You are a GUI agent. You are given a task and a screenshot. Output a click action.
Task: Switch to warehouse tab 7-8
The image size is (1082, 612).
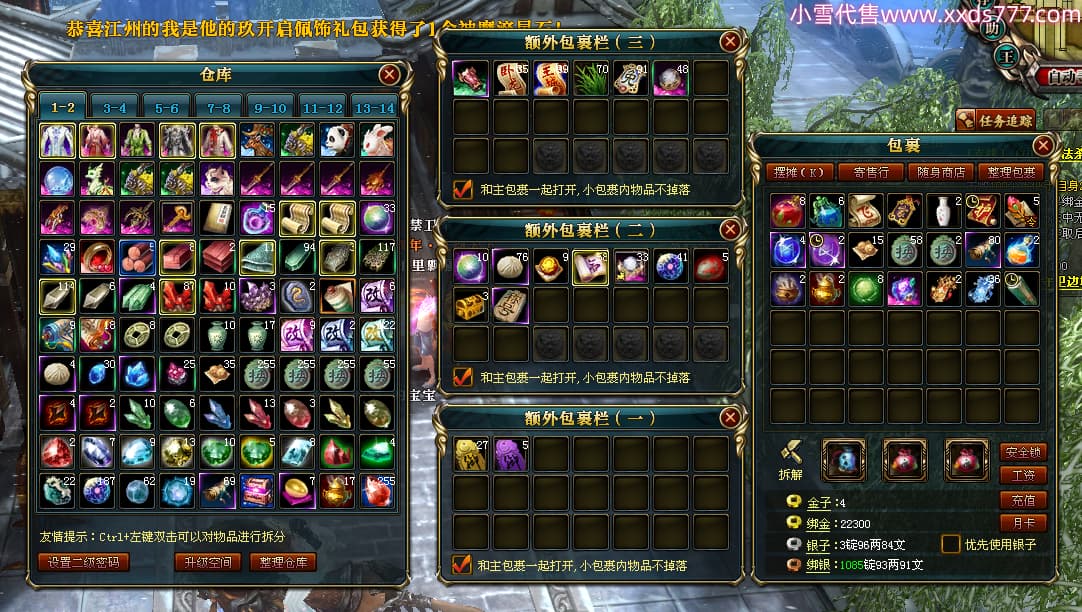[219, 108]
